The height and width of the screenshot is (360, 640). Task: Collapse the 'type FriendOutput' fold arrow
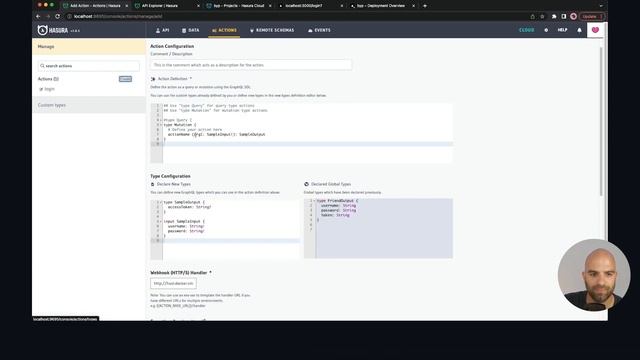(314, 201)
